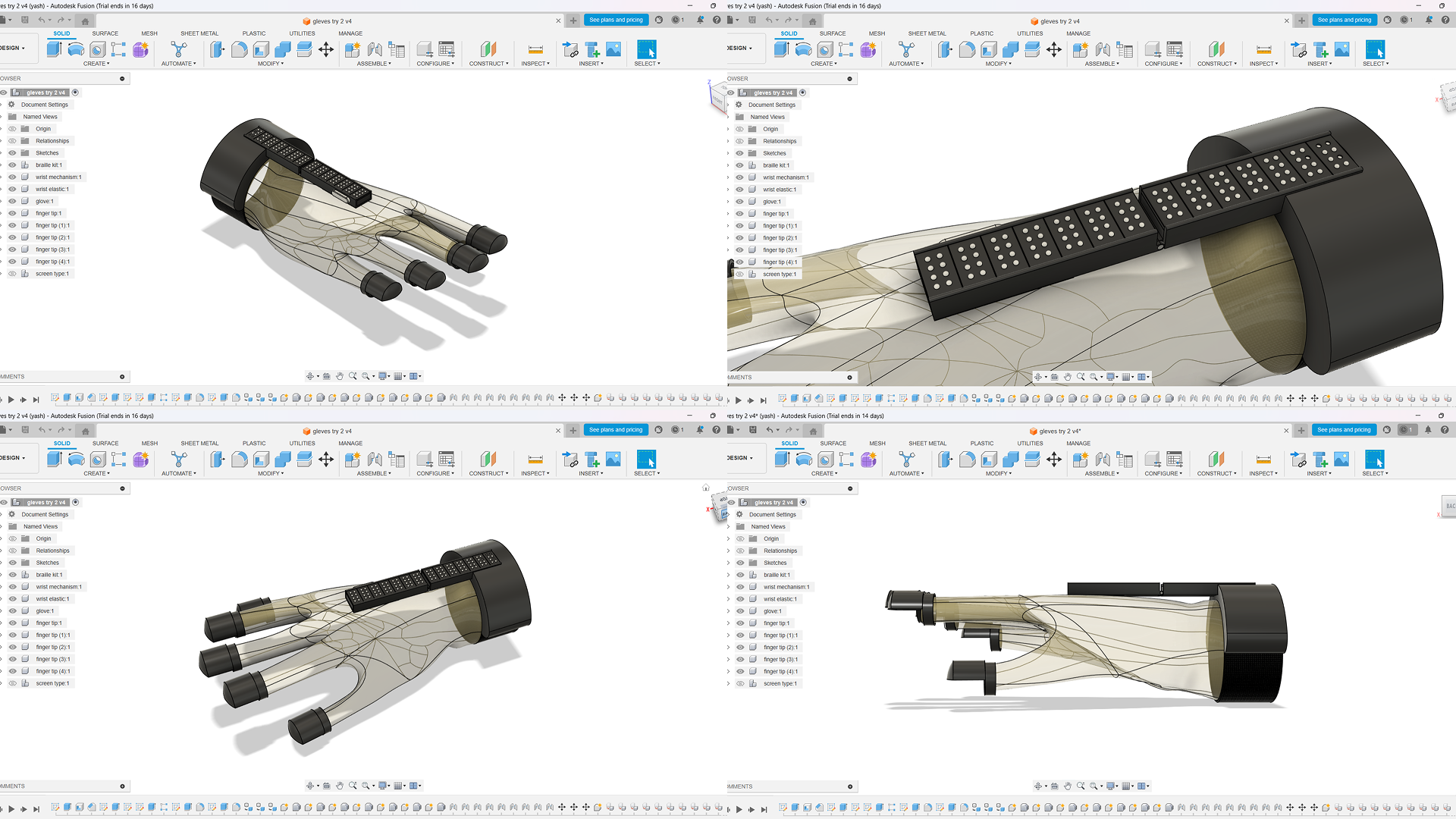This screenshot has width=1456, height=819.
Task: Expand 'Sketches' folder in the close-up braille window browser
Action: tap(729, 153)
